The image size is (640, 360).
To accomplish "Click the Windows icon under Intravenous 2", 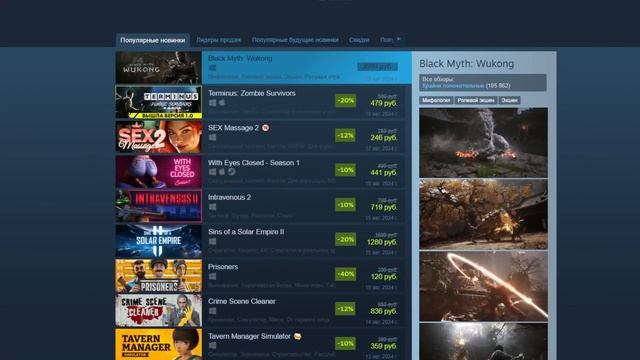I will tap(212, 207).
